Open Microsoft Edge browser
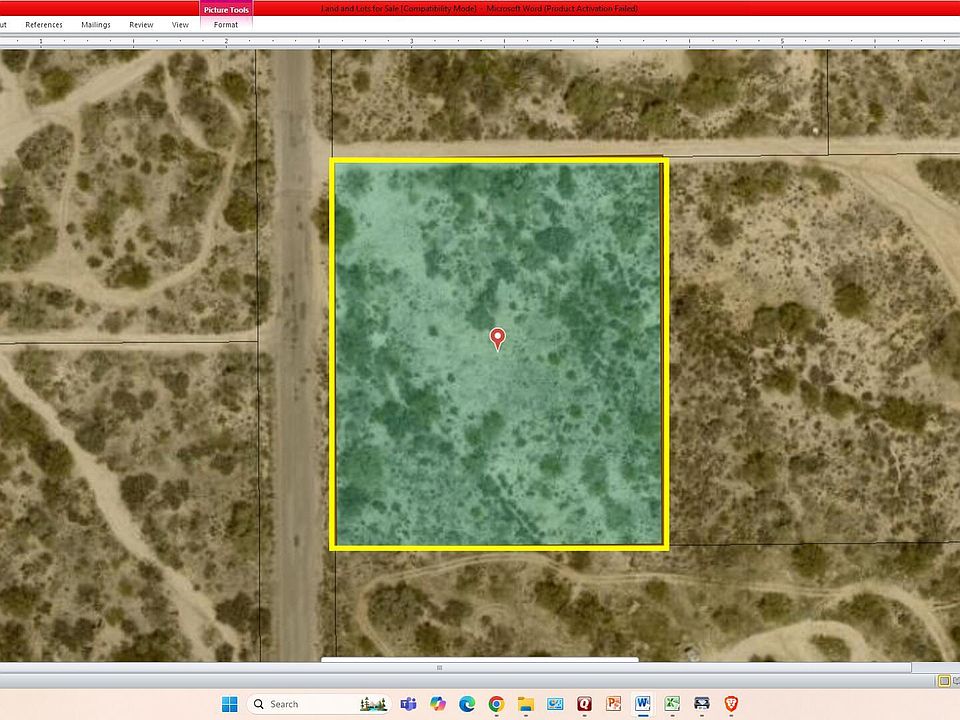The width and height of the screenshot is (960, 720). coord(466,704)
